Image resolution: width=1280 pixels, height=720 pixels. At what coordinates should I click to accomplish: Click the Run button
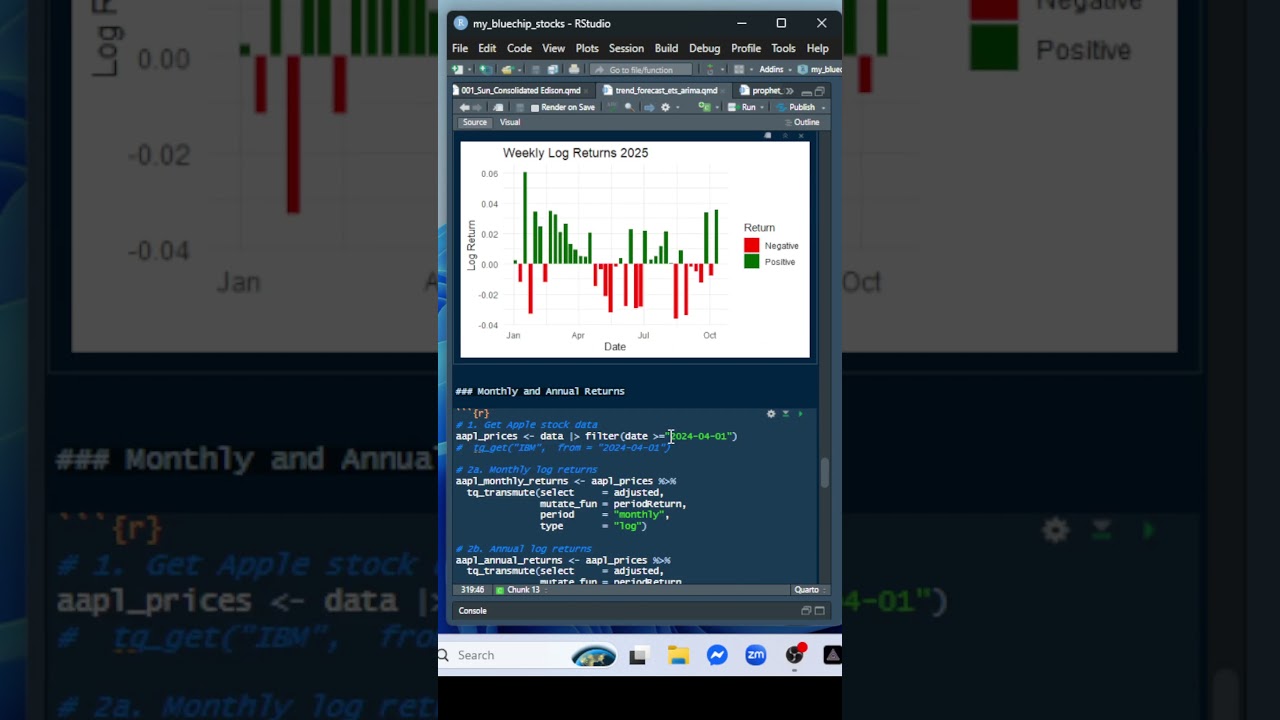[742, 108]
